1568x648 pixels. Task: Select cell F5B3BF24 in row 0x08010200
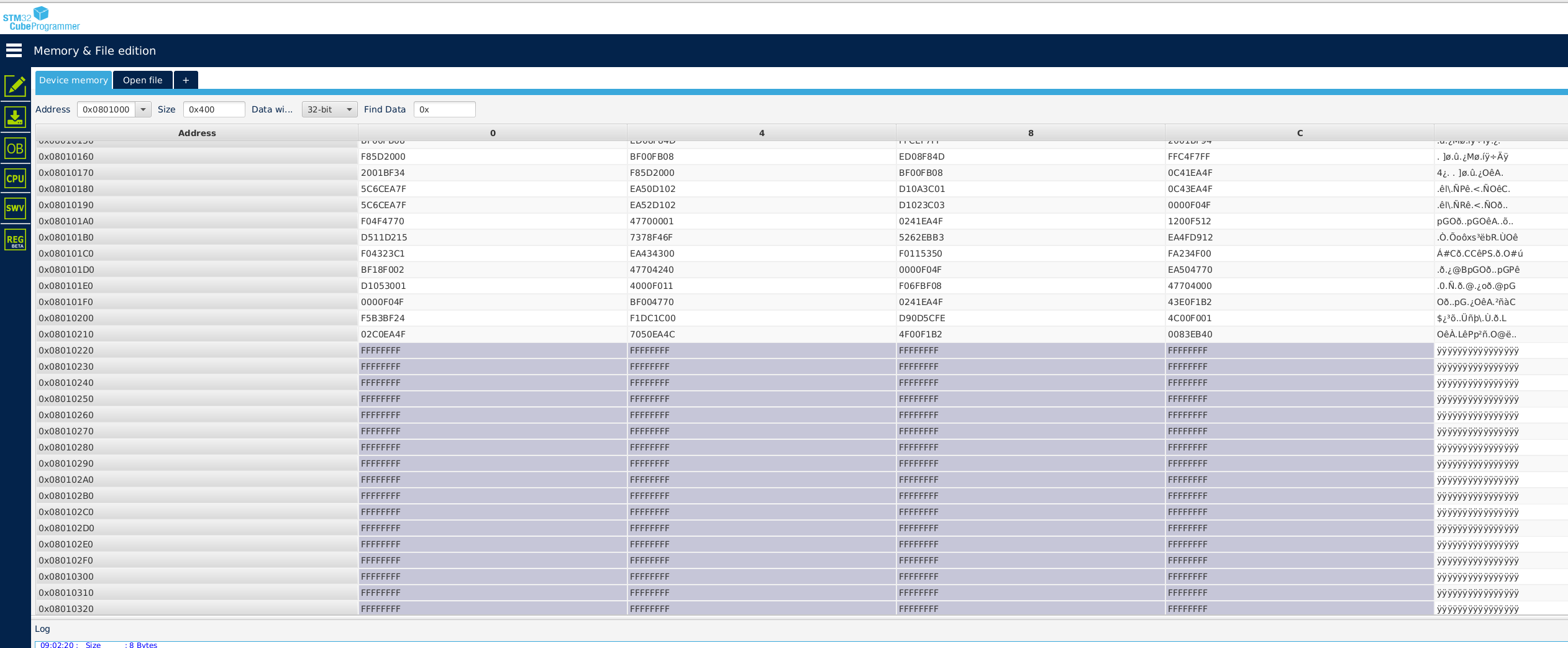(x=493, y=318)
